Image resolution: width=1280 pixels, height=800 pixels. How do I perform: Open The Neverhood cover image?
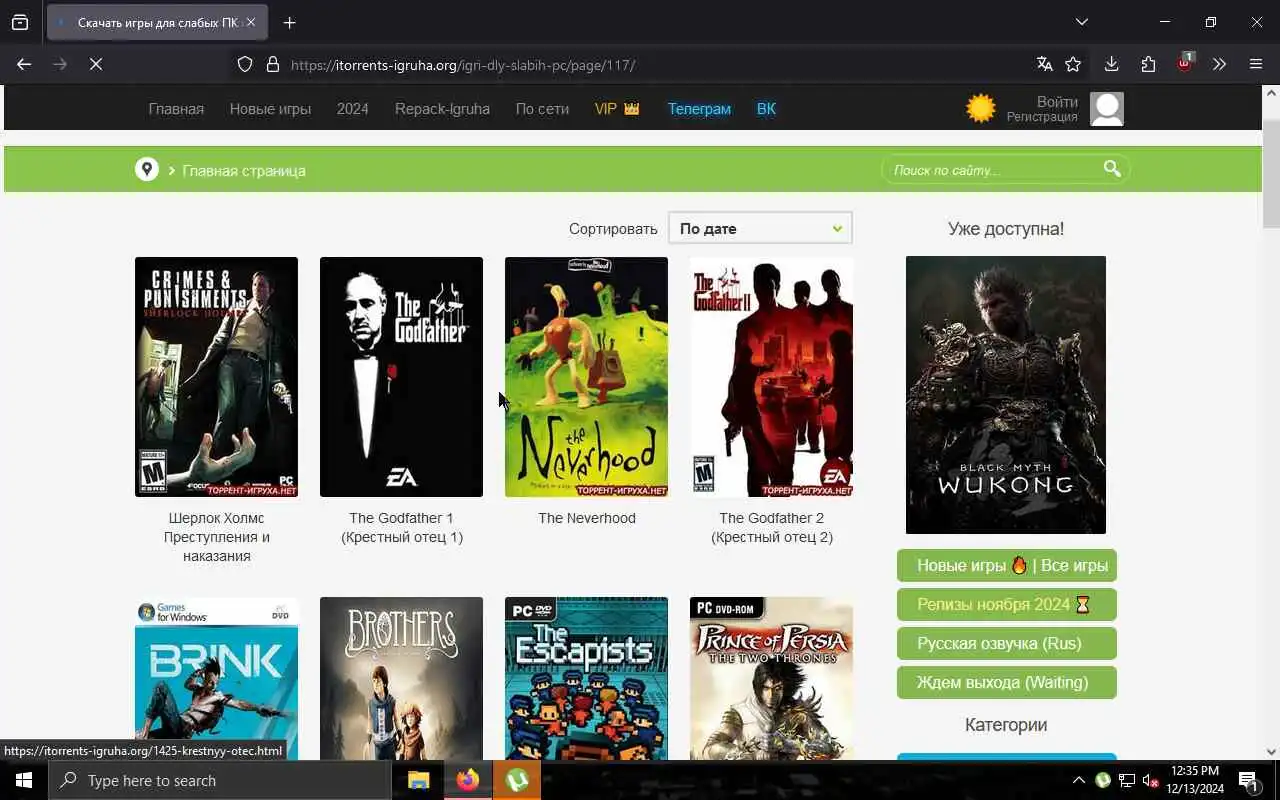(x=586, y=377)
